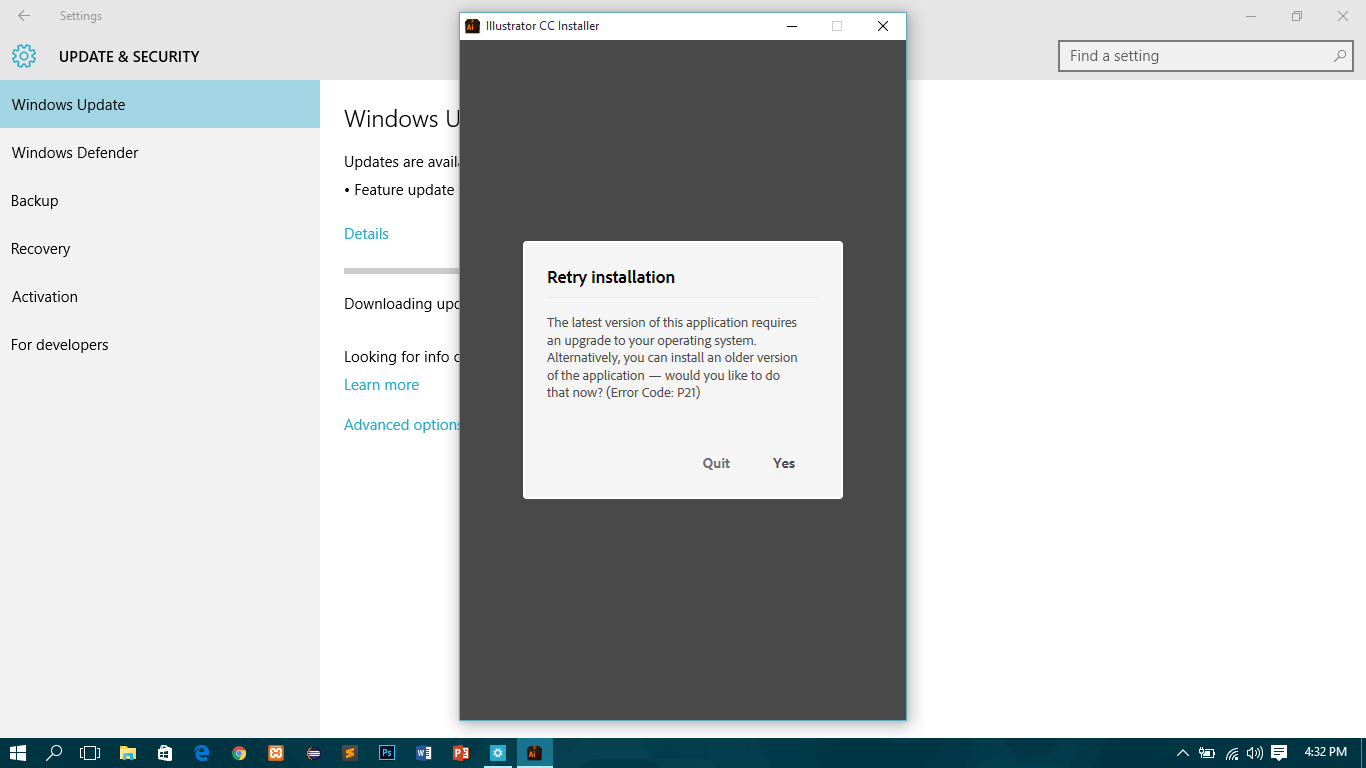Open the Wi-Fi network tray icon
The width and height of the screenshot is (1366, 768).
pyautogui.click(x=1232, y=753)
